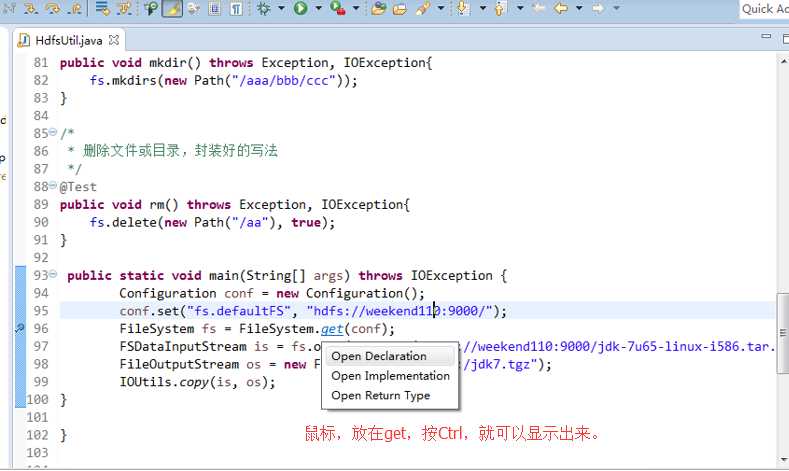Close the HdfsUtil.java tab
The height and width of the screenshot is (471, 789).
click(114, 39)
